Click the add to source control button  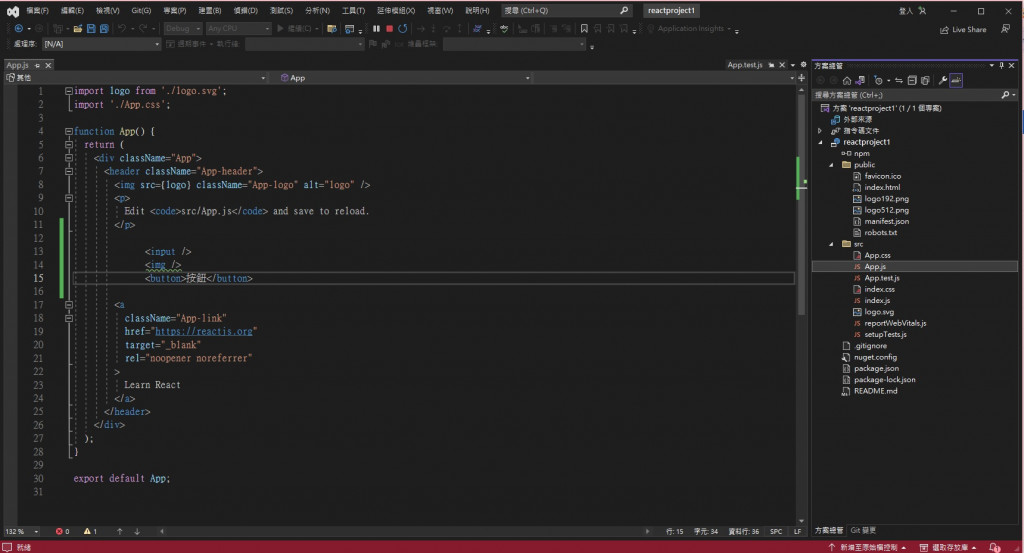tap(867, 547)
